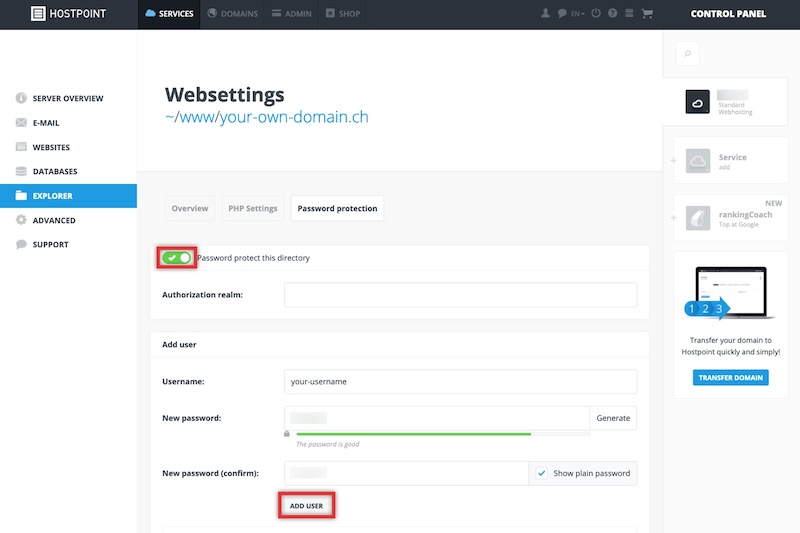This screenshot has width=800, height=533.
Task: Click the lock icon under password field
Action: point(287,434)
